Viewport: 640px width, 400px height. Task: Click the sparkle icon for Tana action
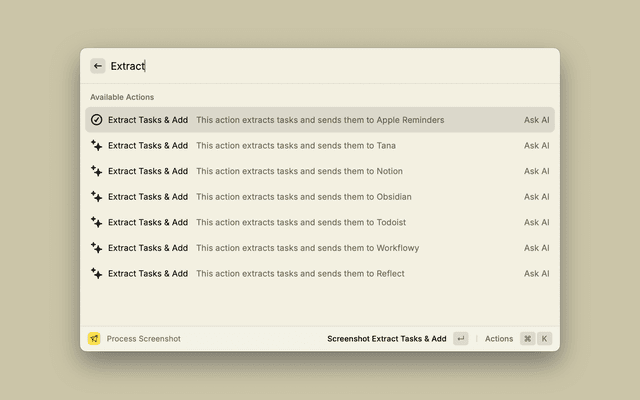click(x=96, y=146)
